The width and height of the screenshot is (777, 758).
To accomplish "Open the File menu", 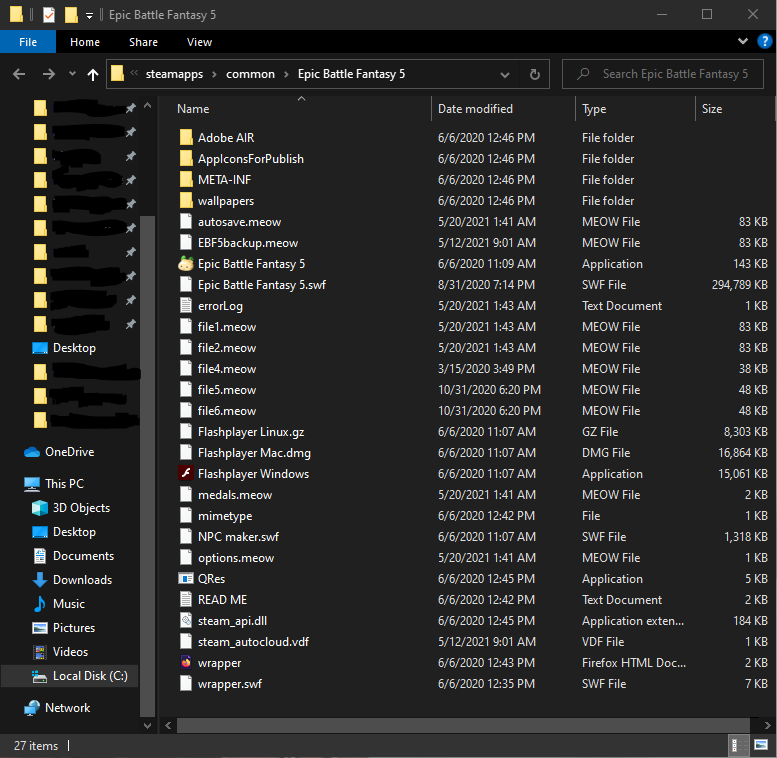I will [x=27, y=42].
